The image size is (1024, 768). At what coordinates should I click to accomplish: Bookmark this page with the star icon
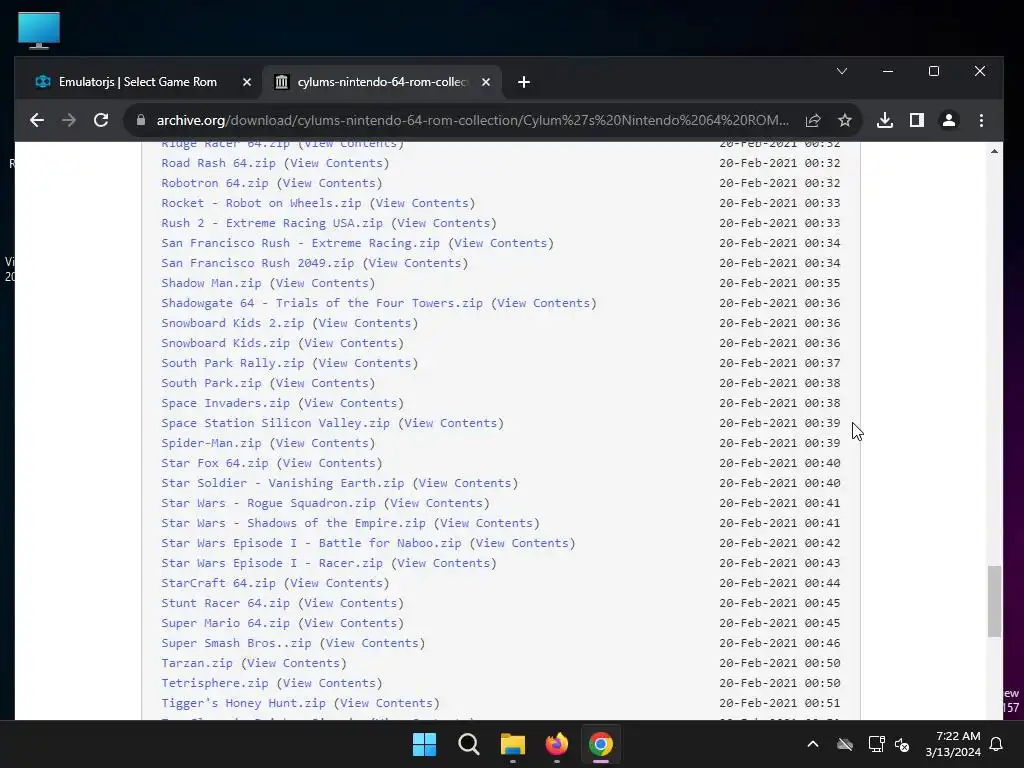[x=845, y=120]
